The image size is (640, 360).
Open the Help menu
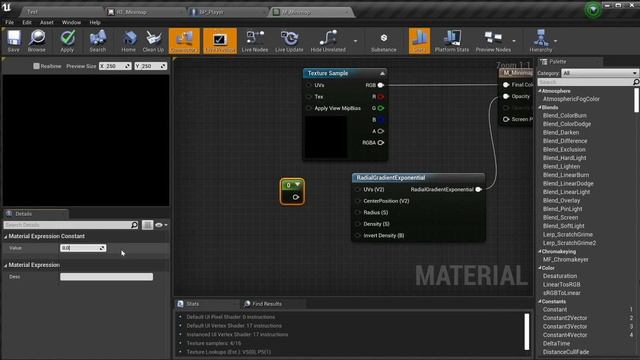coord(95,22)
